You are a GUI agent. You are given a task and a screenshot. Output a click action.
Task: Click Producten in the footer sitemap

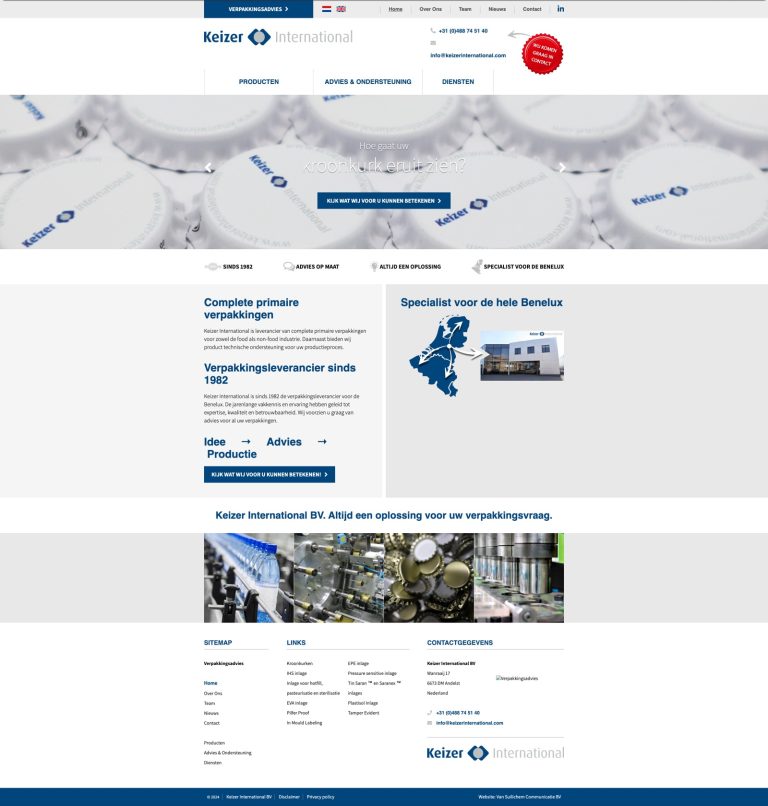214,743
